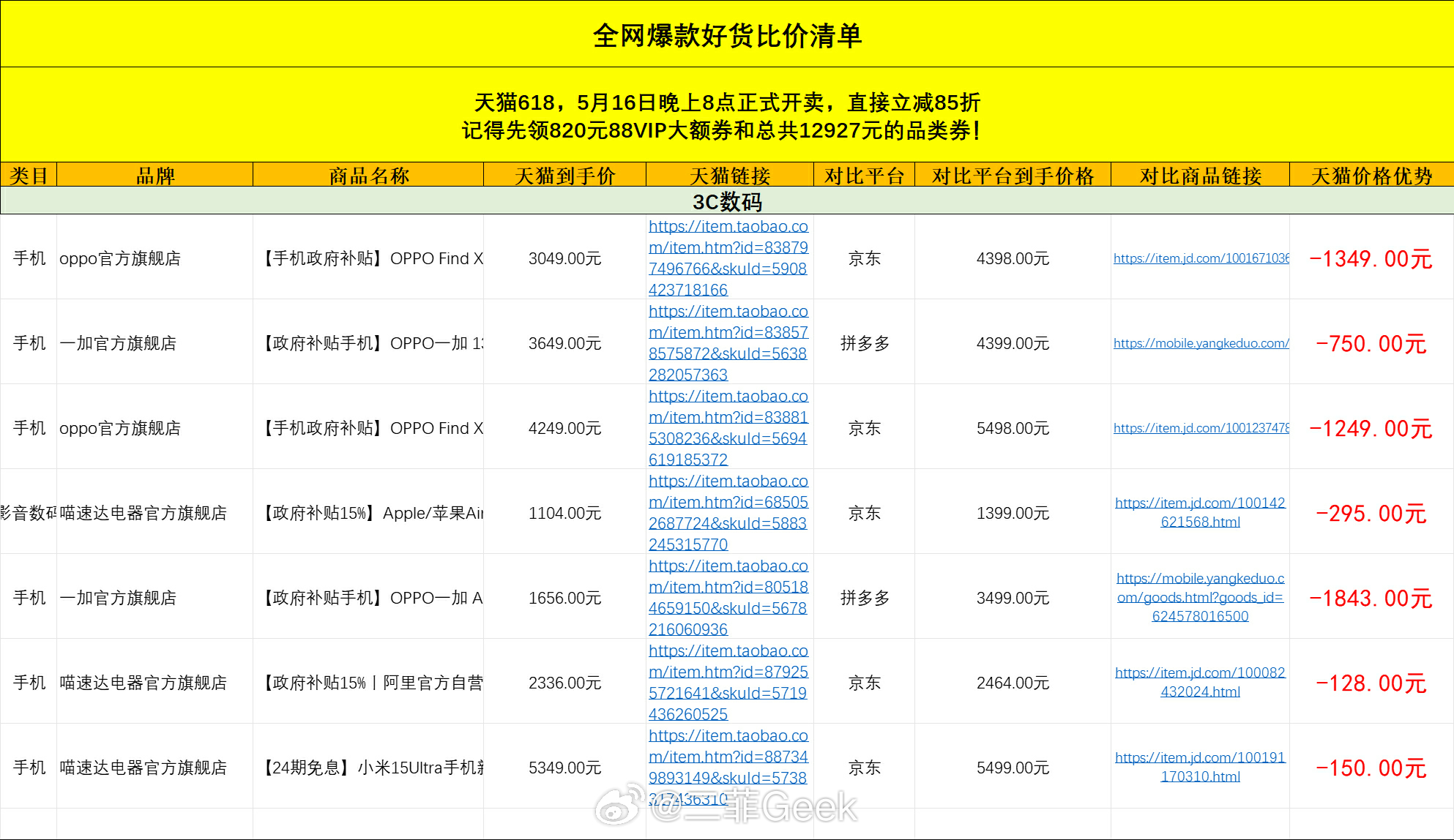
Task: Select price advantage −1249.00元
Action: click(x=1371, y=428)
